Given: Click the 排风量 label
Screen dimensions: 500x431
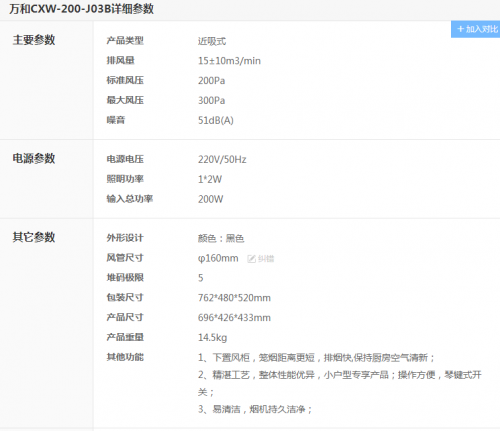Looking at the screenshot, I should click(120, 60).
